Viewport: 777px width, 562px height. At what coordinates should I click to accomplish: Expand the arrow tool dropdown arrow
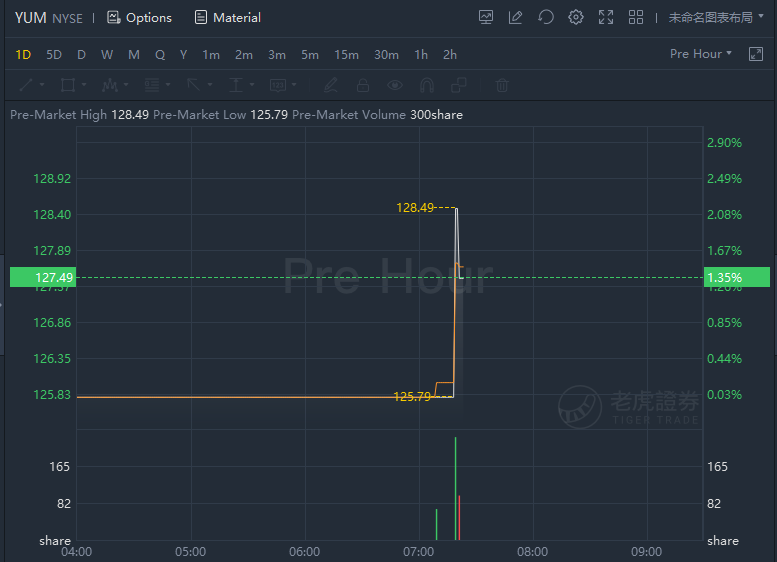(210, 85)
